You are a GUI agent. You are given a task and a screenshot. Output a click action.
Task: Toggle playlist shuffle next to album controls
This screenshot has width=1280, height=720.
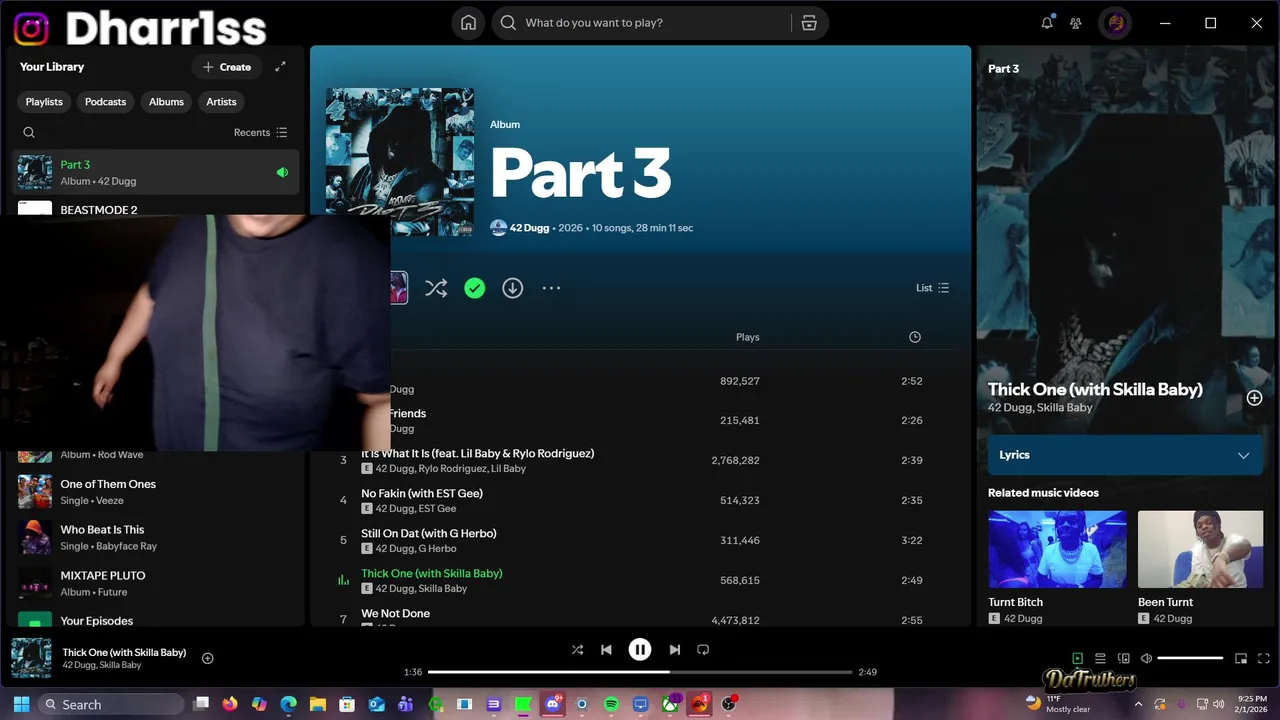[x=436, y=288]
